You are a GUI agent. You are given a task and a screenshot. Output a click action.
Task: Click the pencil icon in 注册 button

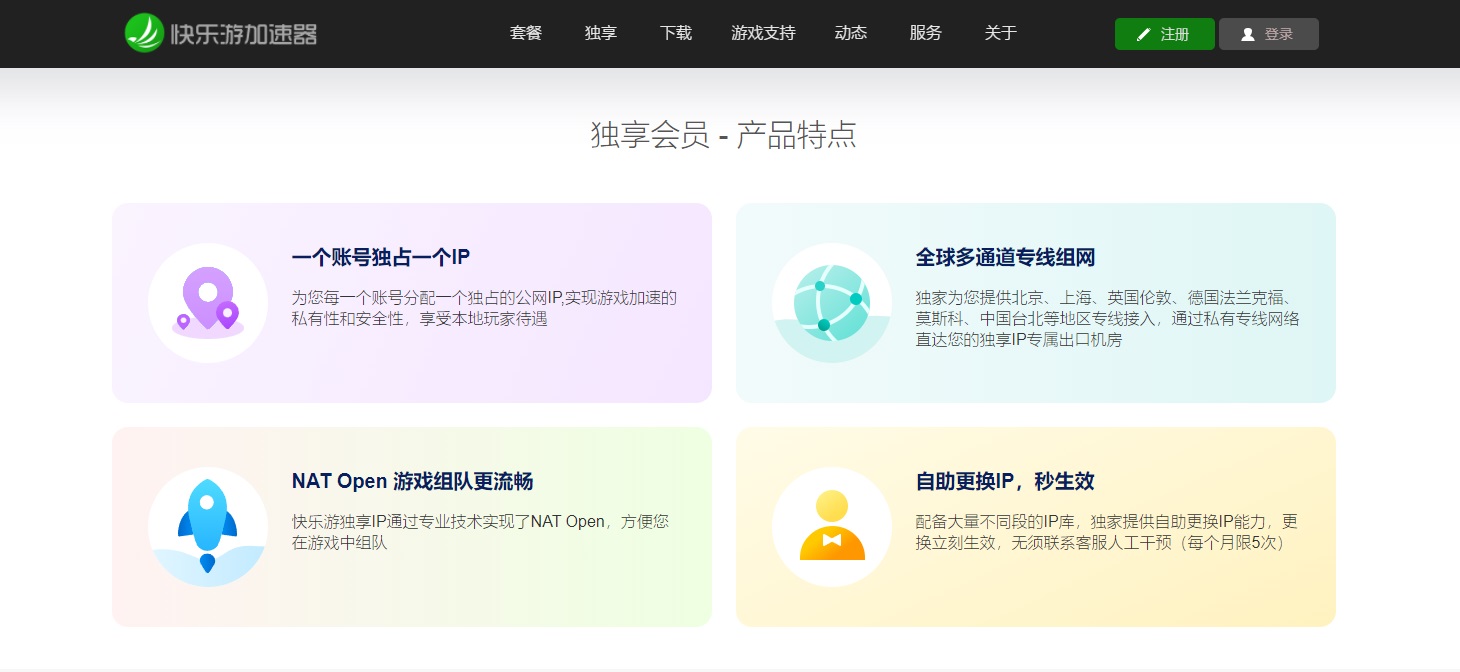[1144, 34]
